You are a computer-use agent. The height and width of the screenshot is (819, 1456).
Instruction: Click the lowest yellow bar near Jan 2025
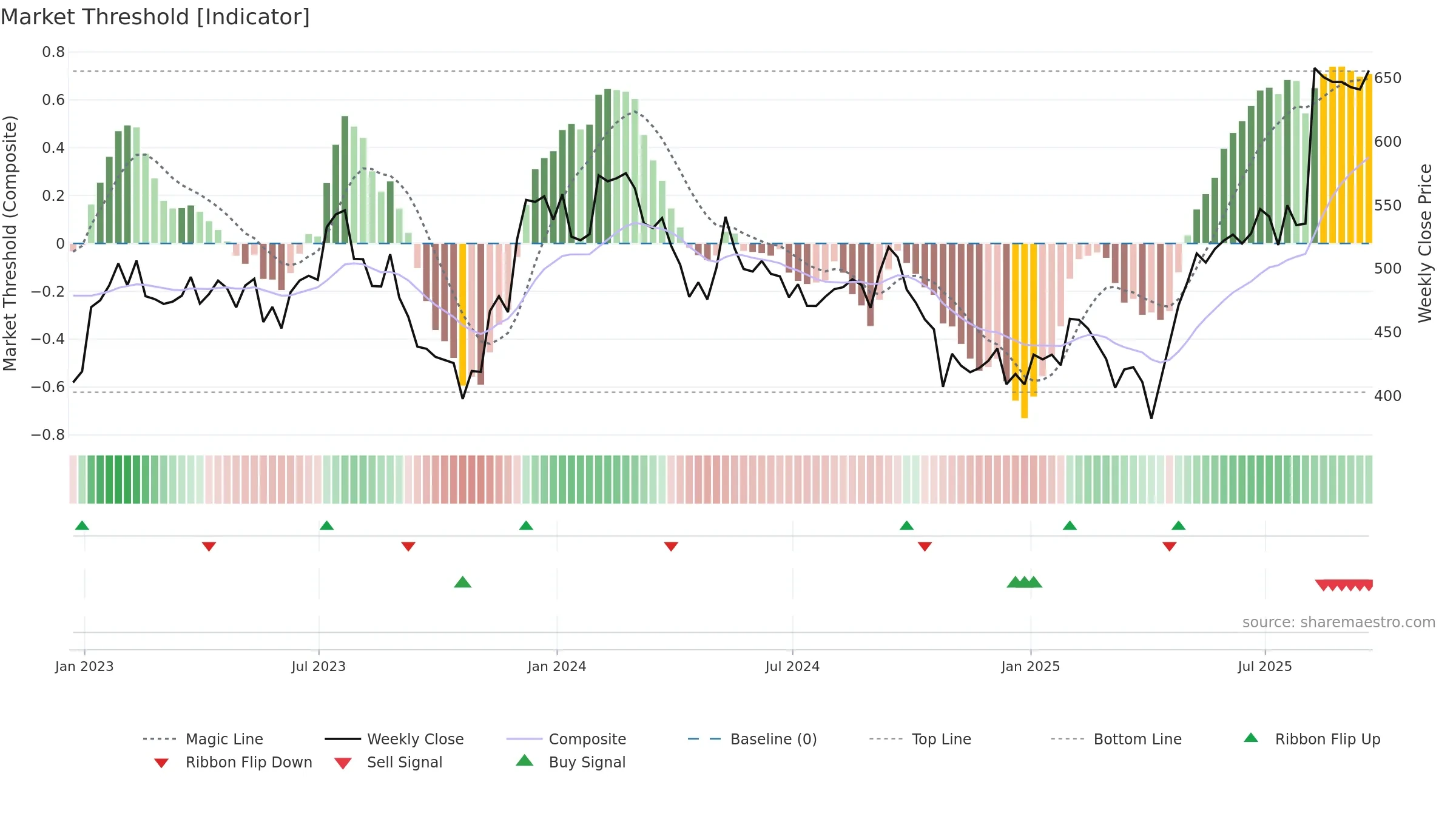pyautogui.click(x=1024, y=331)
